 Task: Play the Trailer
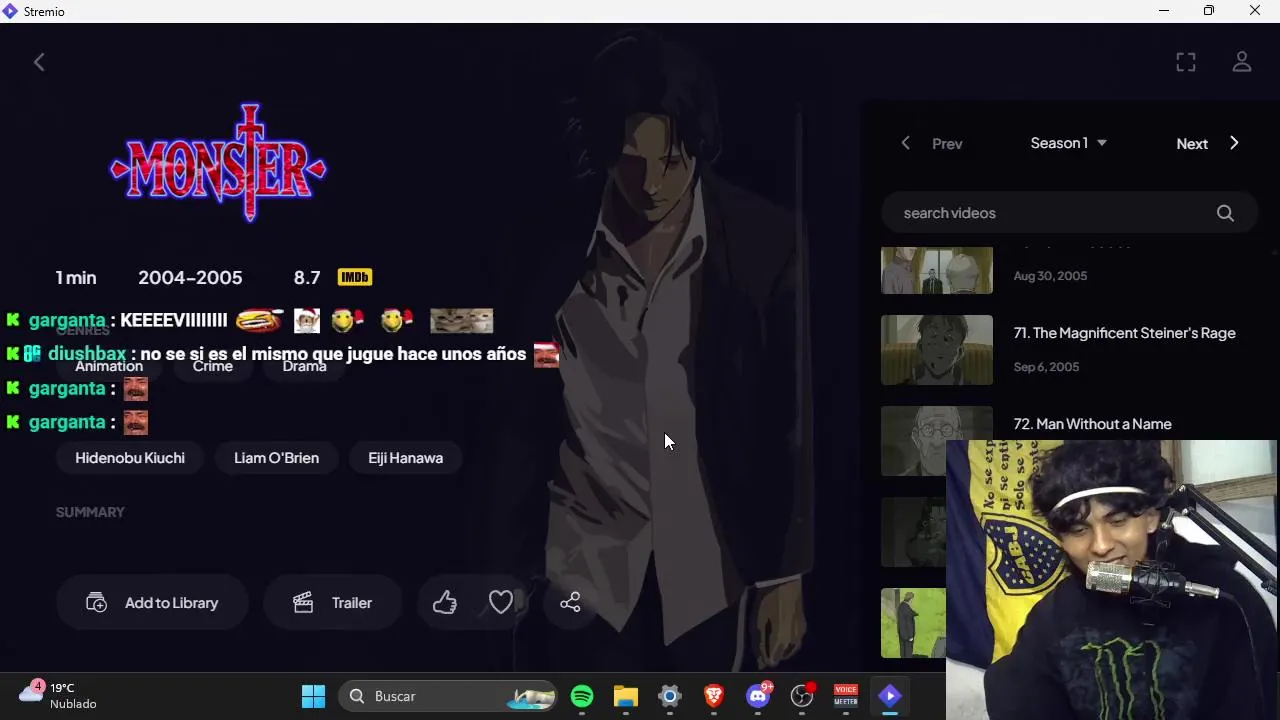pyautogui.click(x=333, y=602)
